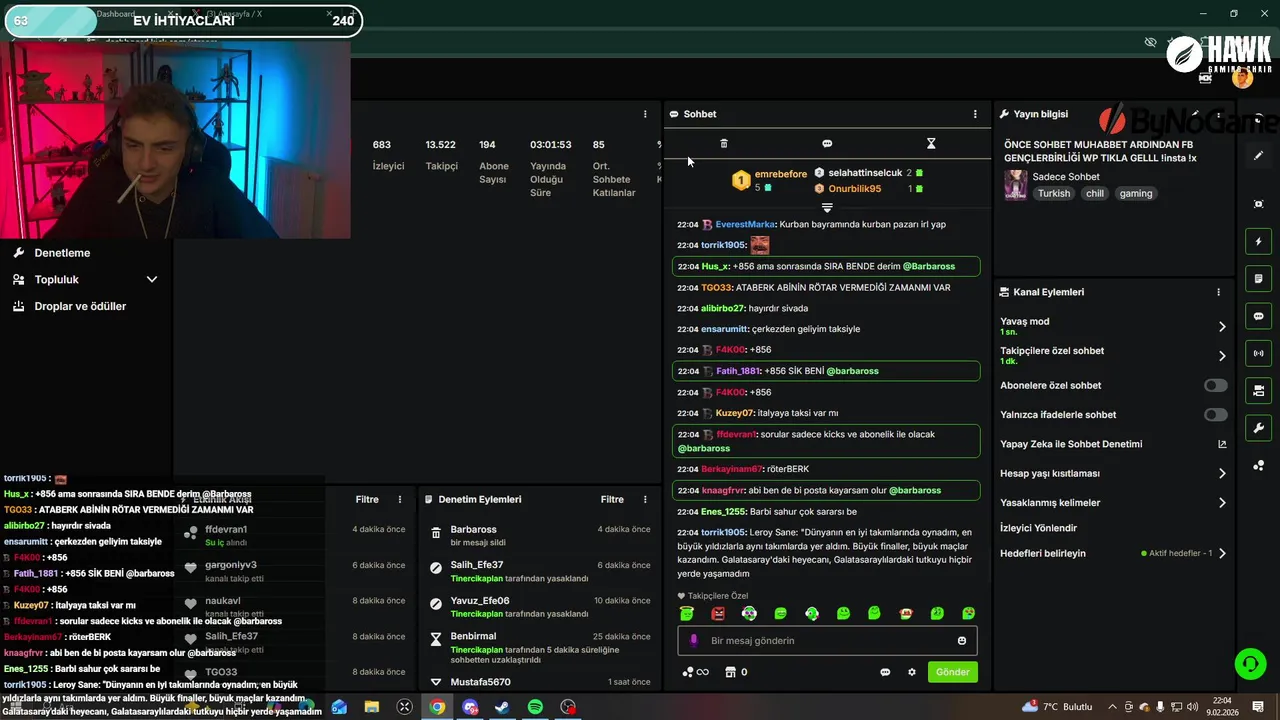The width and height of the screenshot is (1280, 720).
Task: Click the lightning bolt quick action
Action: [1259, 242]
